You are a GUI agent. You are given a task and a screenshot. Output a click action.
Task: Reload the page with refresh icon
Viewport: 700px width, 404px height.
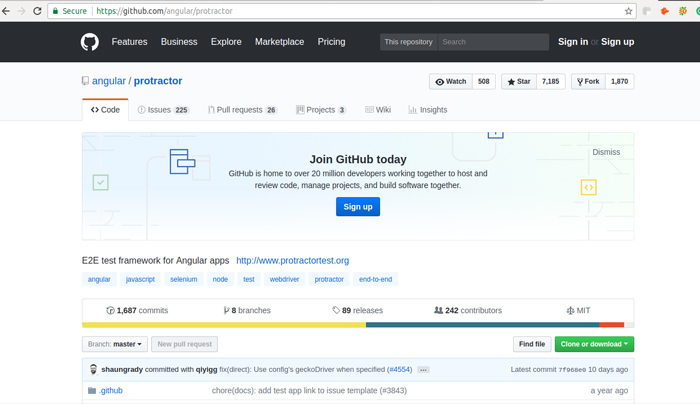[37, 11]
